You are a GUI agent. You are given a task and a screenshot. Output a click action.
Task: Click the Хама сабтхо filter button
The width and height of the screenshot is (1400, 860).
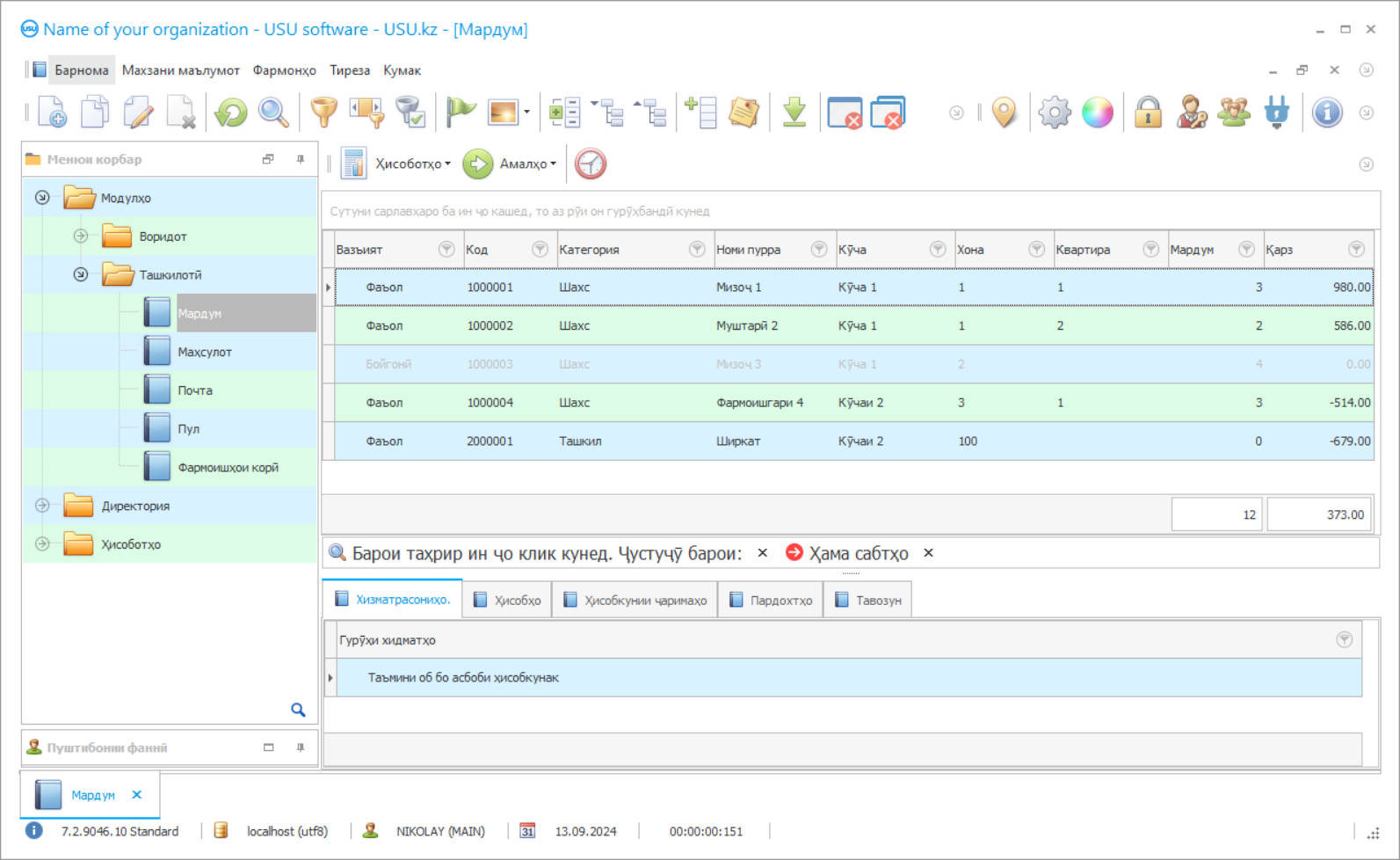click(847, 553)
